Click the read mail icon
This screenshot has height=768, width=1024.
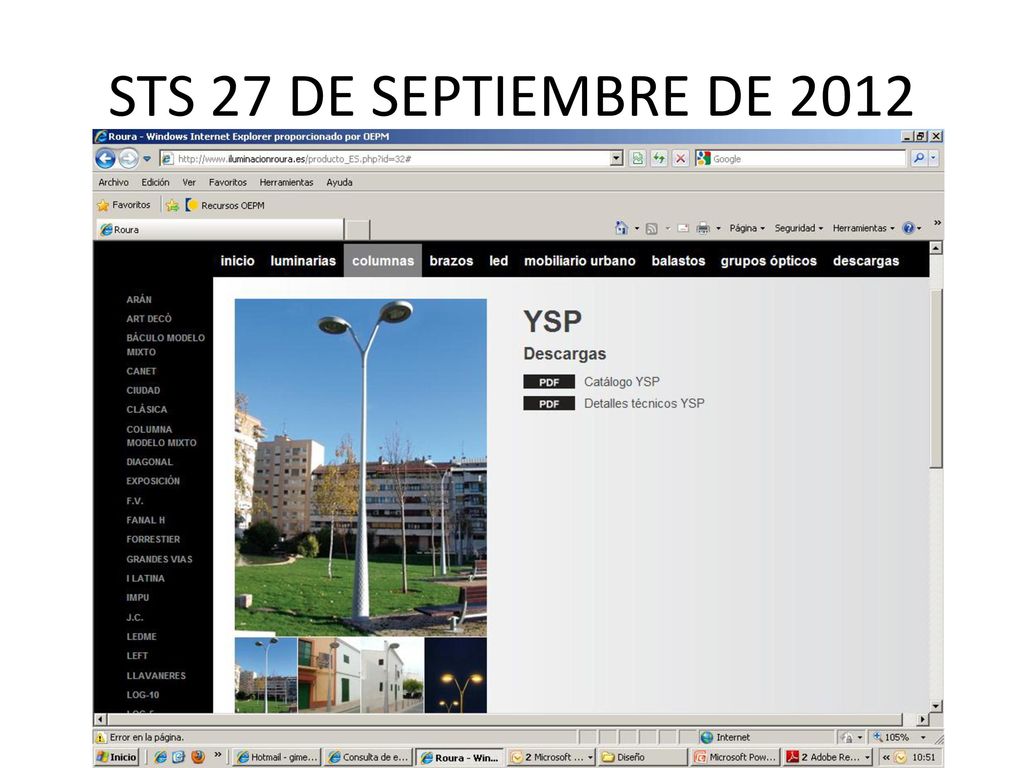click(x=683, y=228)
